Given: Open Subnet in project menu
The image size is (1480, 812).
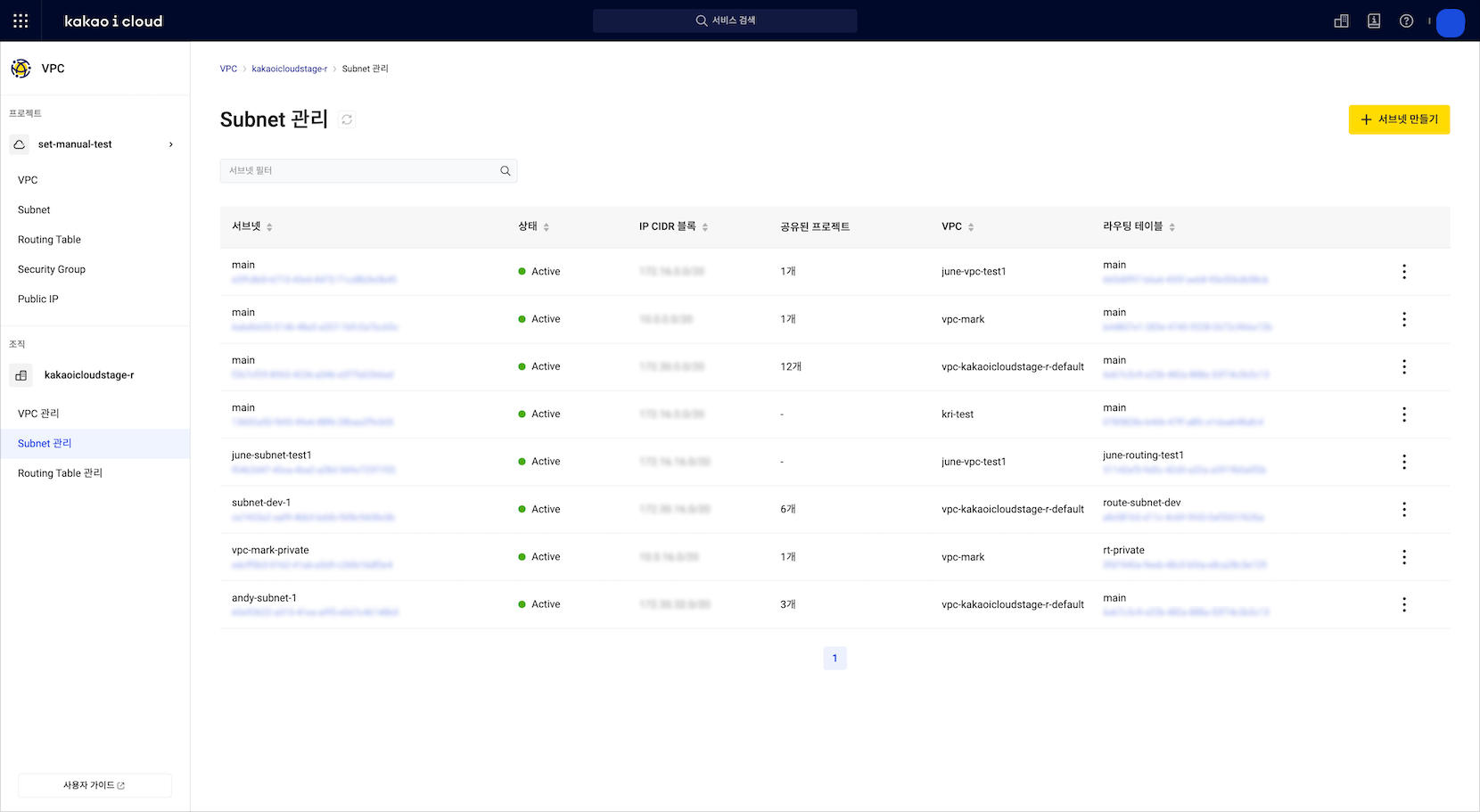Looking at the screenshot, I should [34, 209].
